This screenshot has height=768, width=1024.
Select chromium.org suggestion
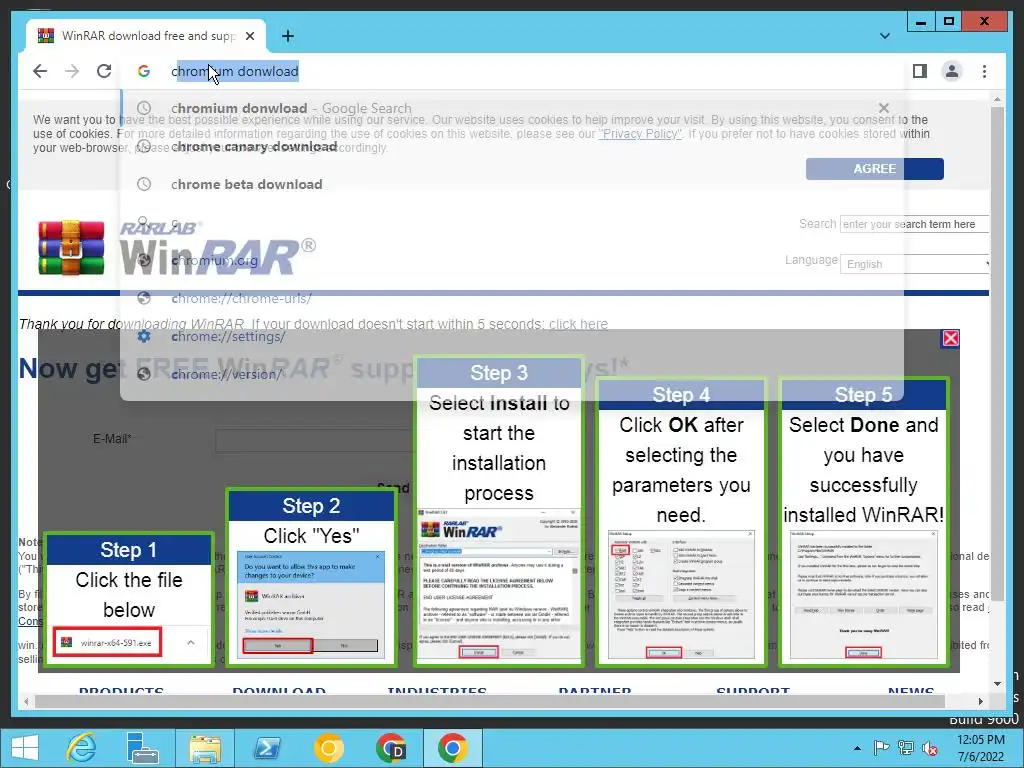511,261
